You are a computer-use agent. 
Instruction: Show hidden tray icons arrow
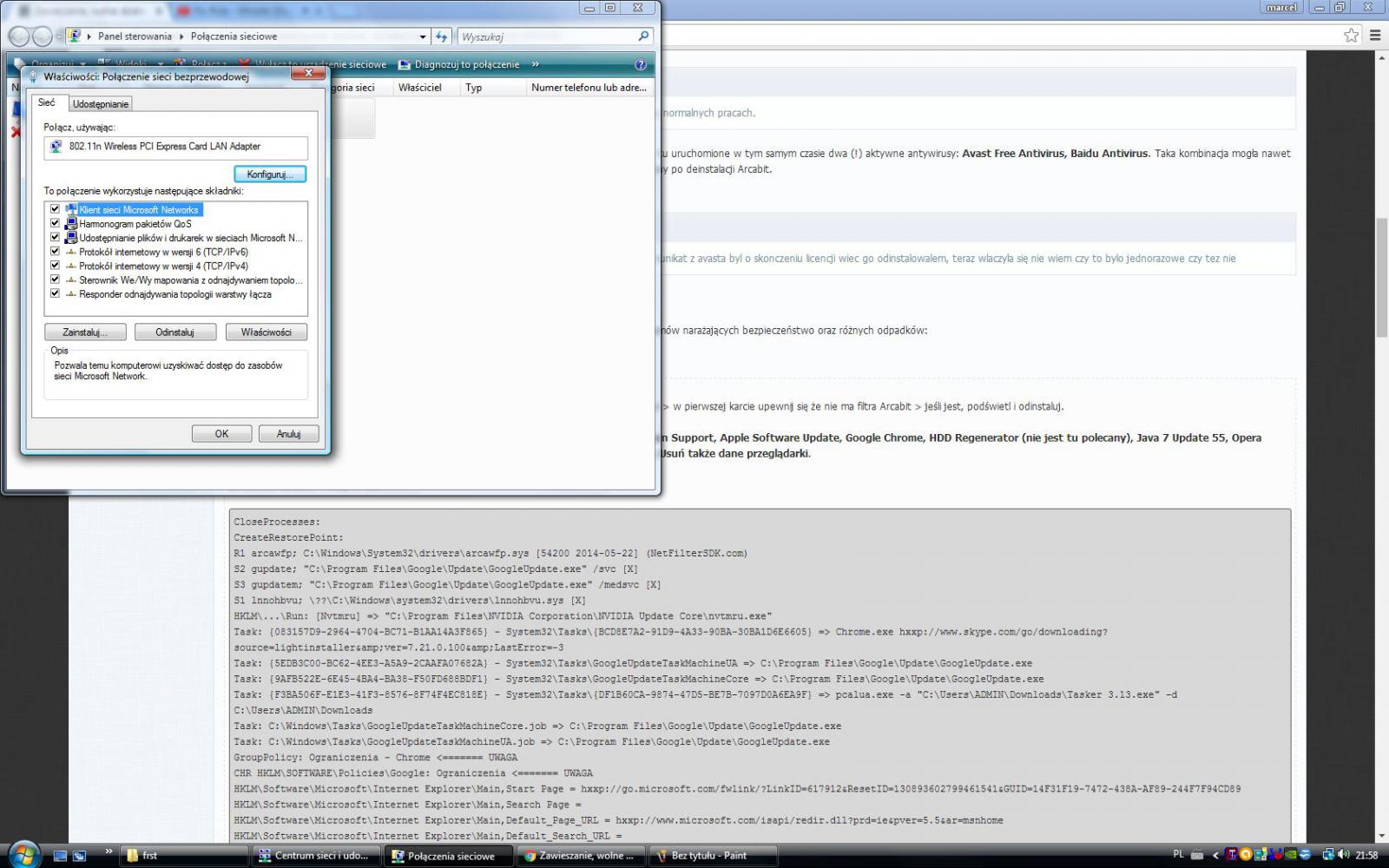[x=1215, y=855]
